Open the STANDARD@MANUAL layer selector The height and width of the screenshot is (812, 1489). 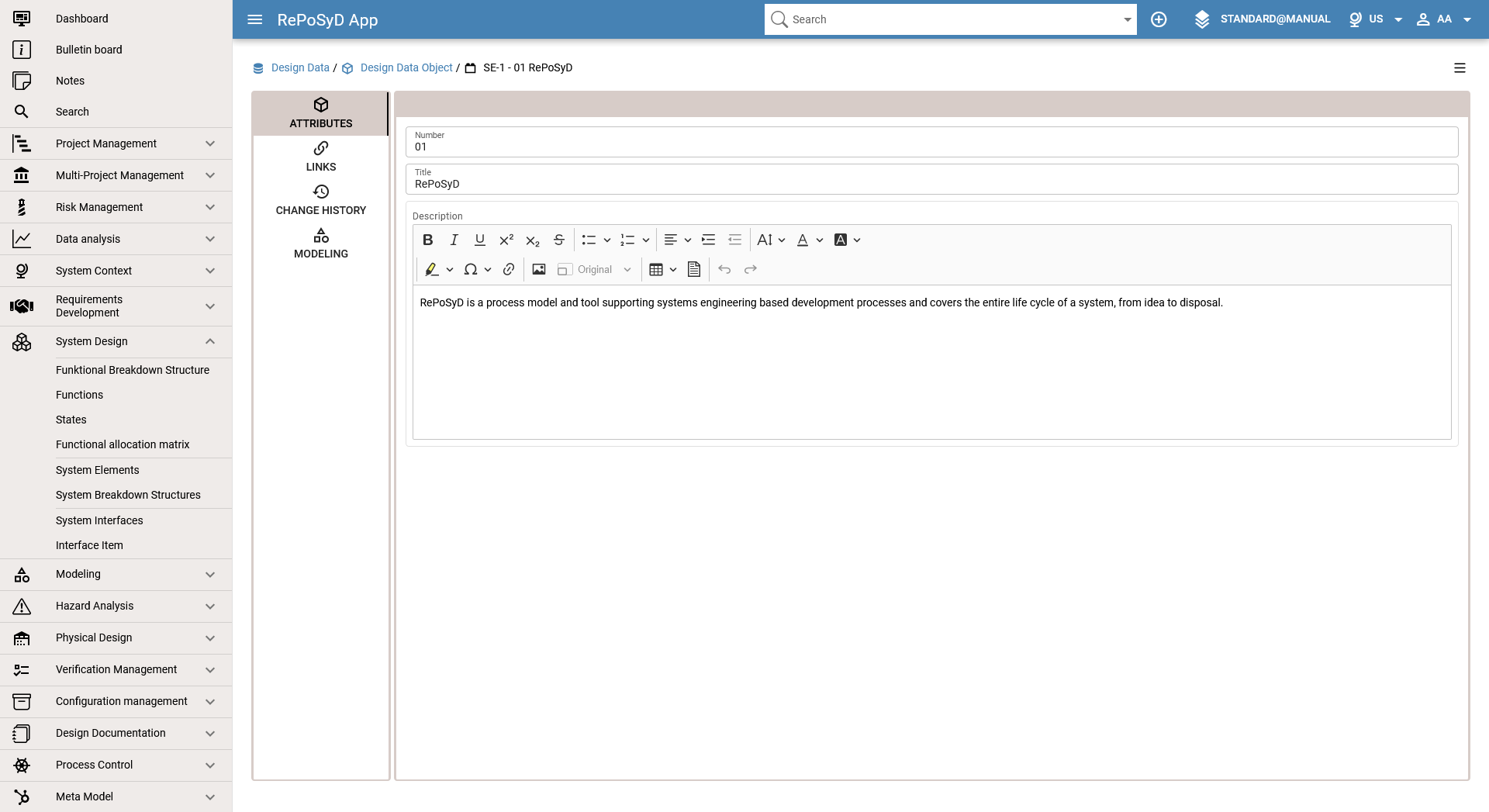click(x=1263, y=19)
